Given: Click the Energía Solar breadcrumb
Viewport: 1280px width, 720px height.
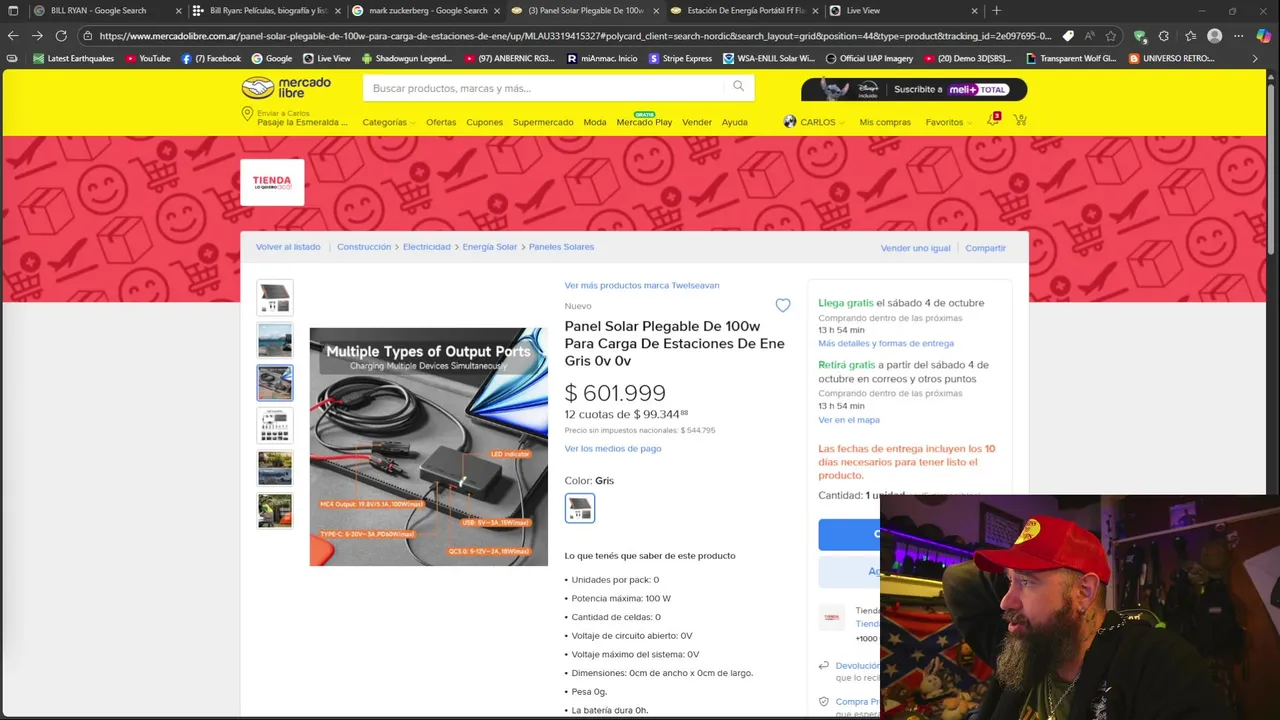Looking at the screenshot, I should coord(490,247).
